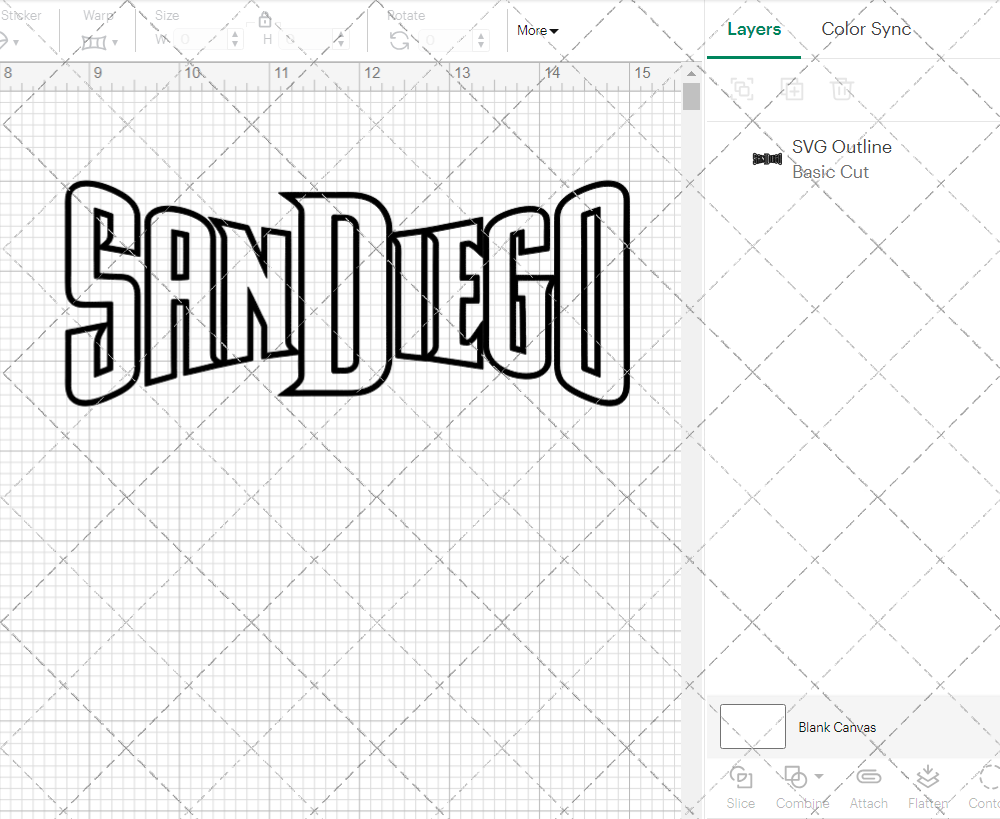Image resolution: width=1000 pixels, height=819 pixels.
Task: Click the Attach paperclip icon
Action: (868, 778)
